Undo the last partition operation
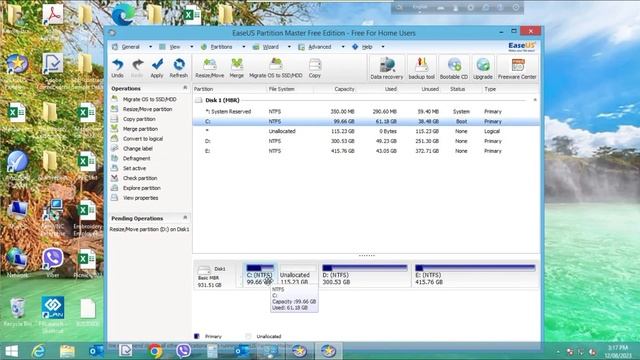 click(118, 68)
